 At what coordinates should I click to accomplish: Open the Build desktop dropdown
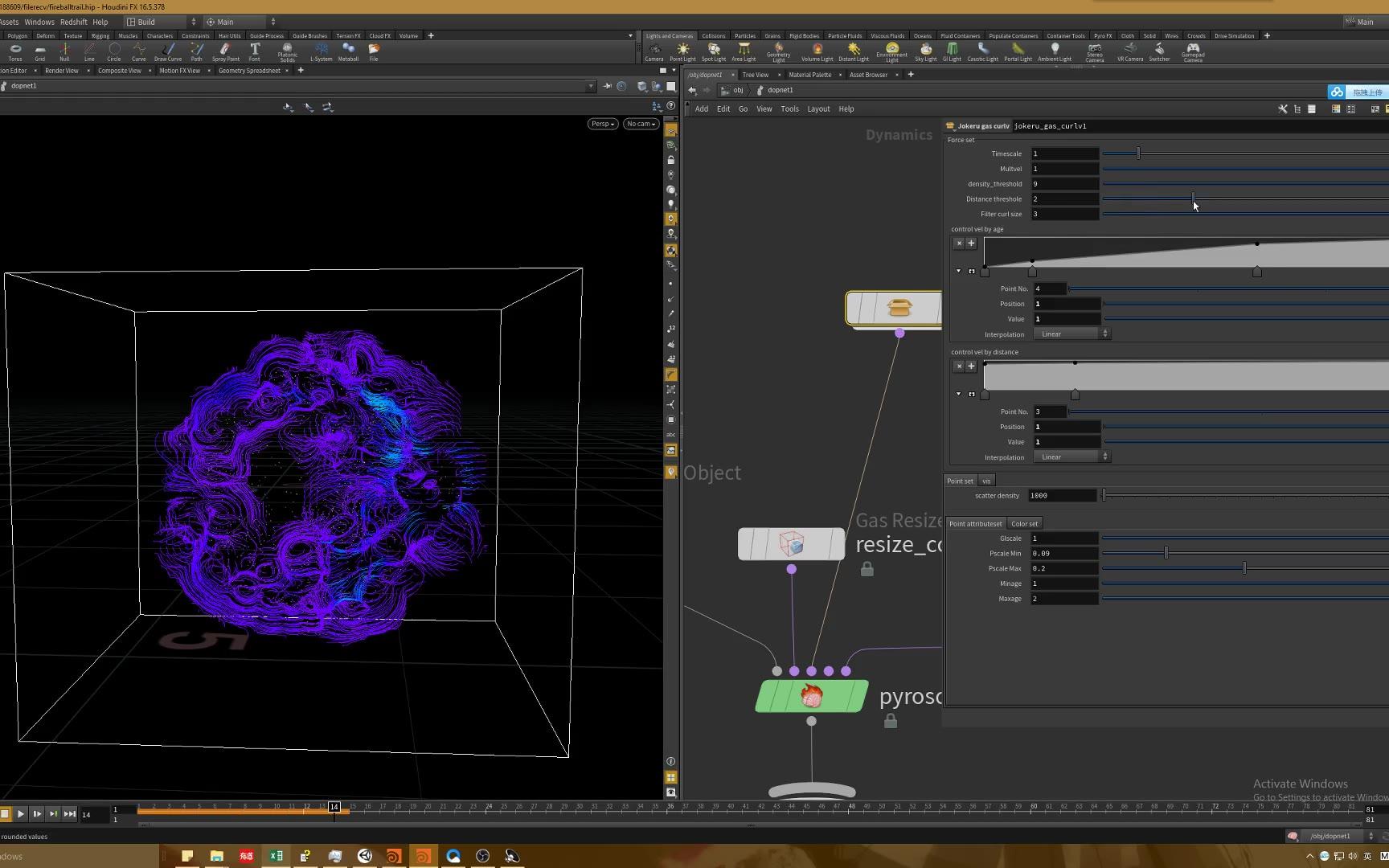click(x=162, y=22)
